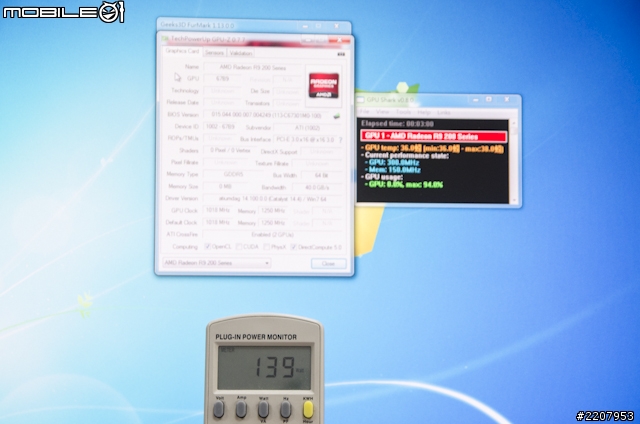Click the Subvendor ATI (1002) field

(x=307, y=128)
